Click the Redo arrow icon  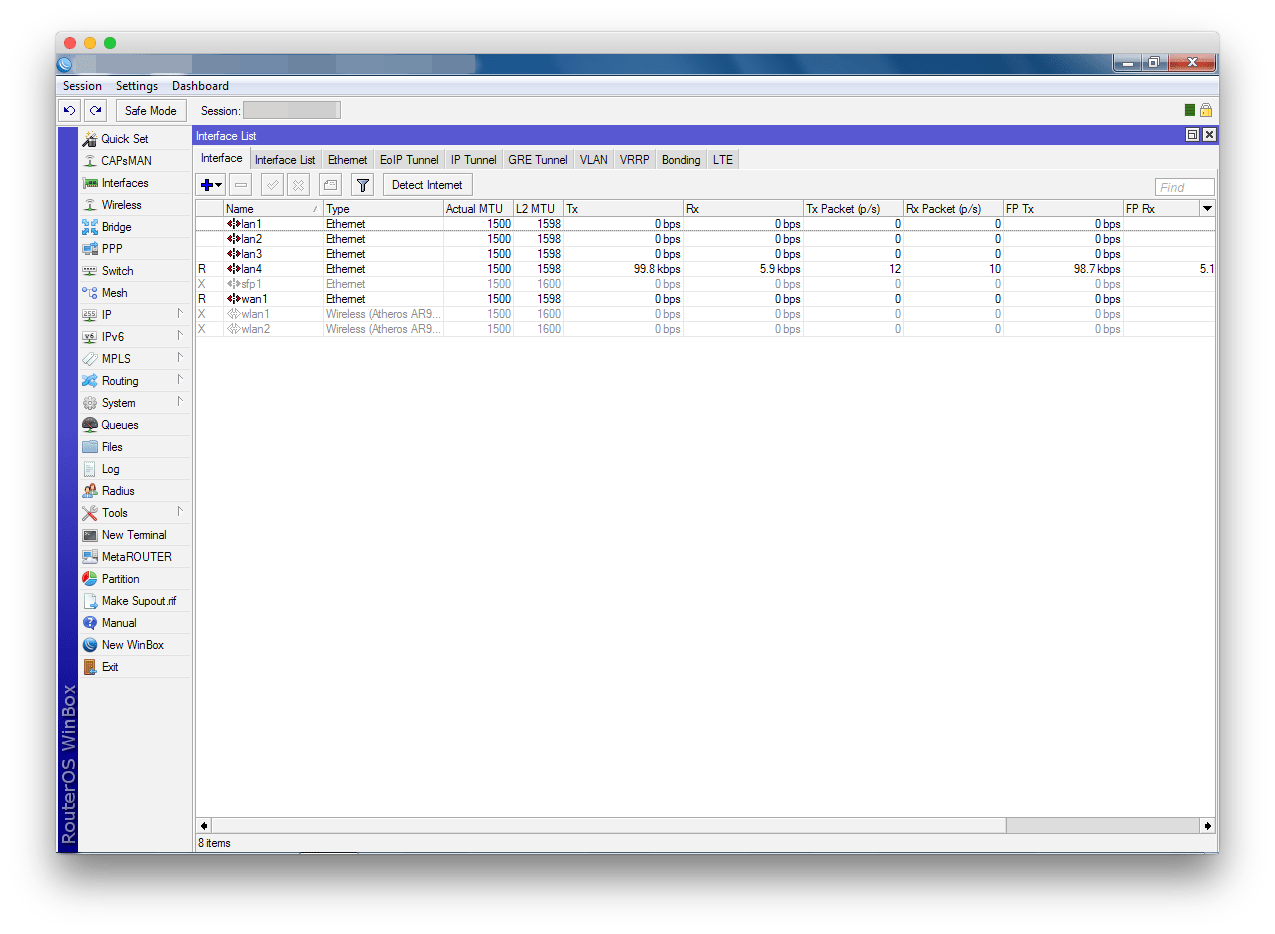pos(94,111)
